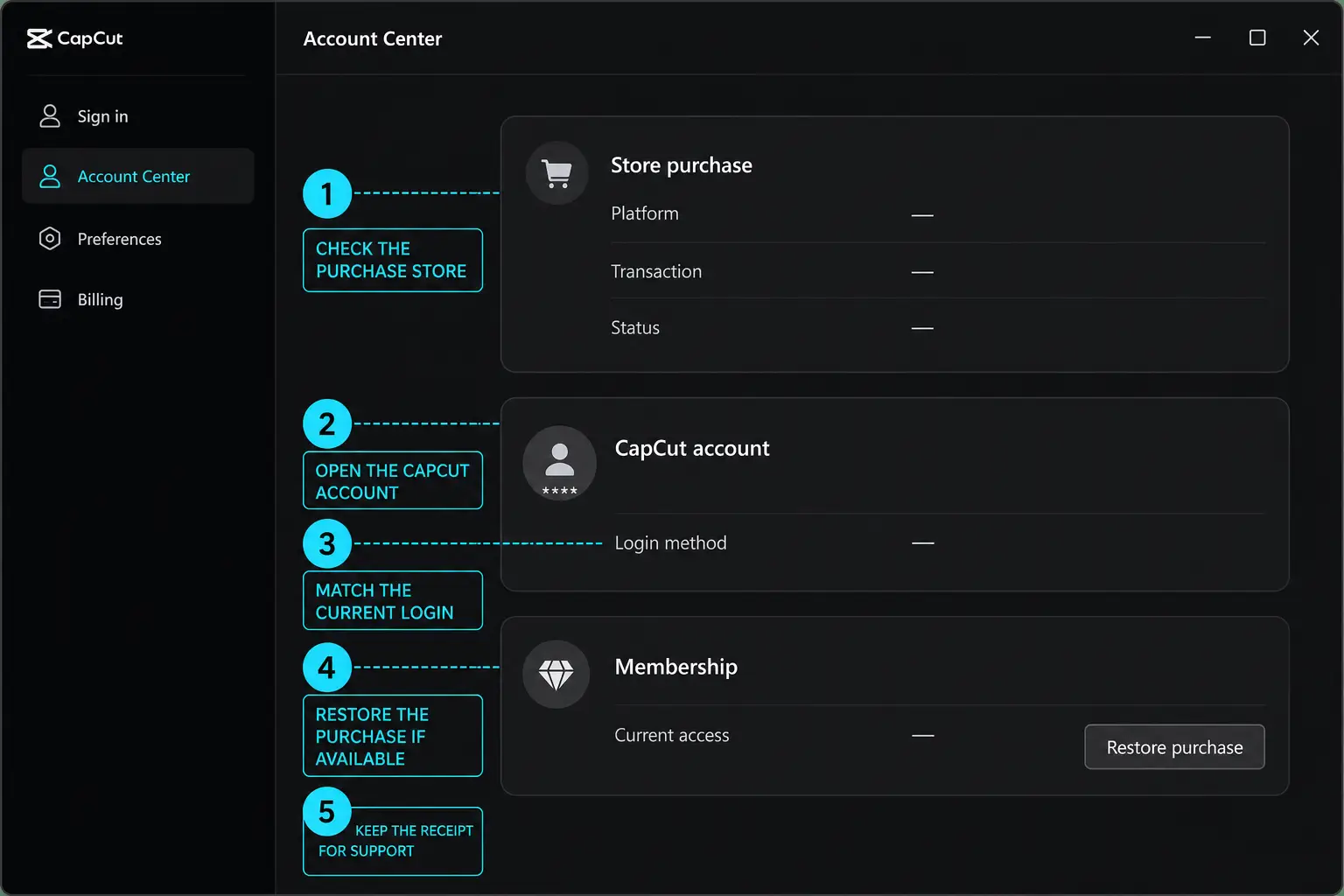Click the Platform value dash
This screenshot has height=896, width=1344.
click(922, 215)
